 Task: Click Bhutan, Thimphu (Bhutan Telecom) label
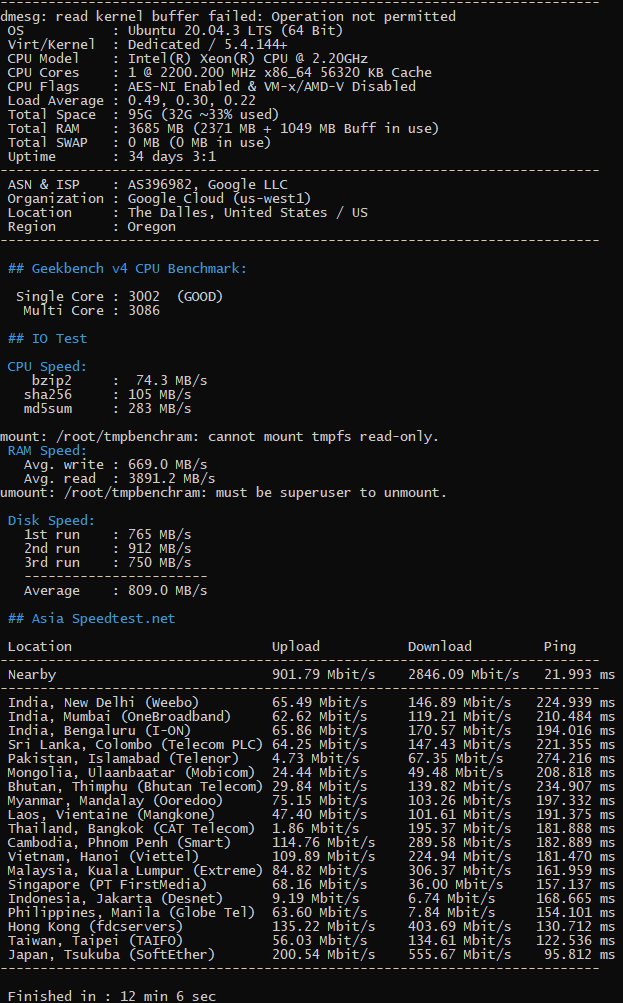click(136, 787)
